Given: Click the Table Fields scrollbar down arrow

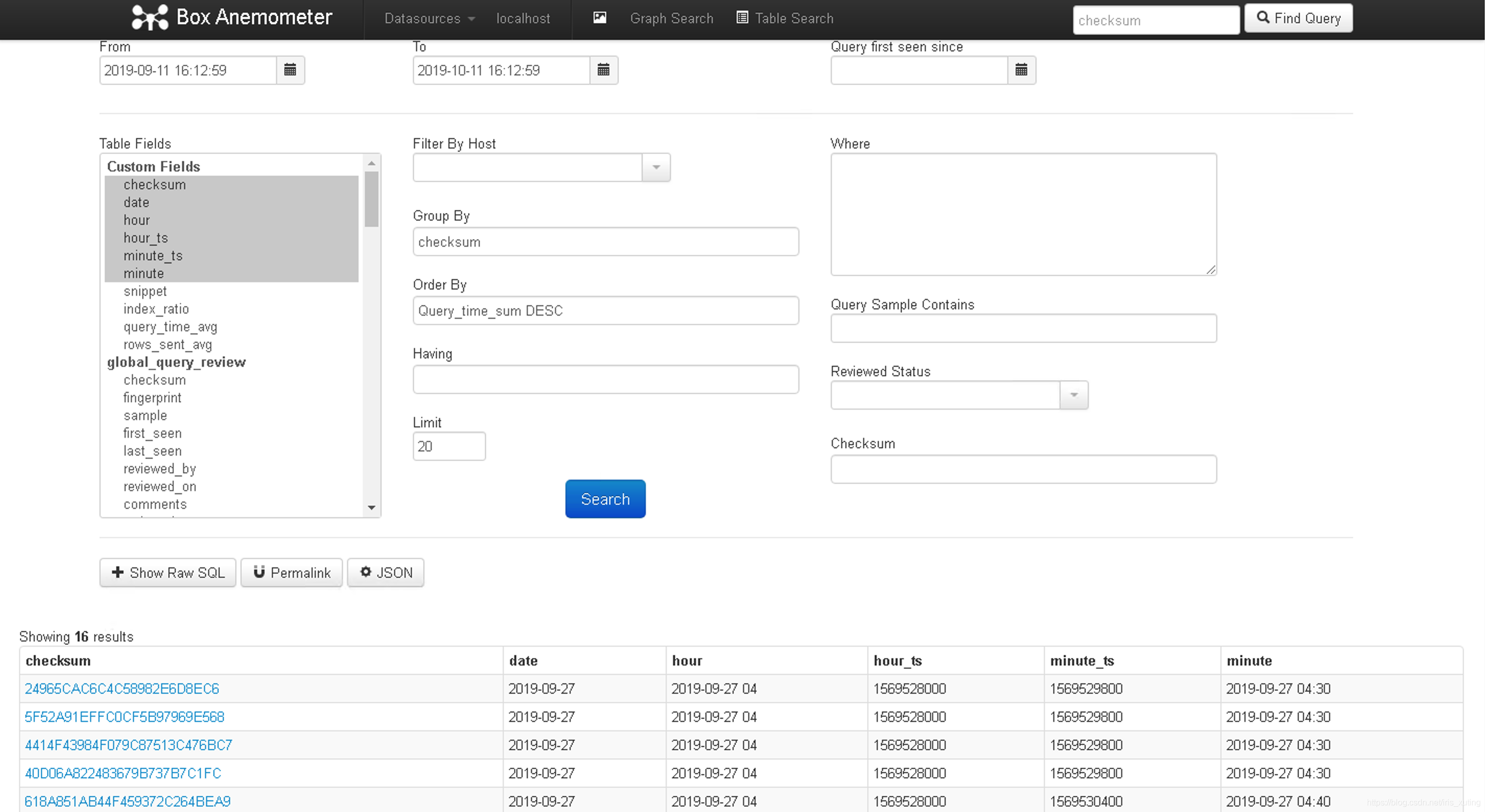Looking at the screenshot, I should 371,508.
